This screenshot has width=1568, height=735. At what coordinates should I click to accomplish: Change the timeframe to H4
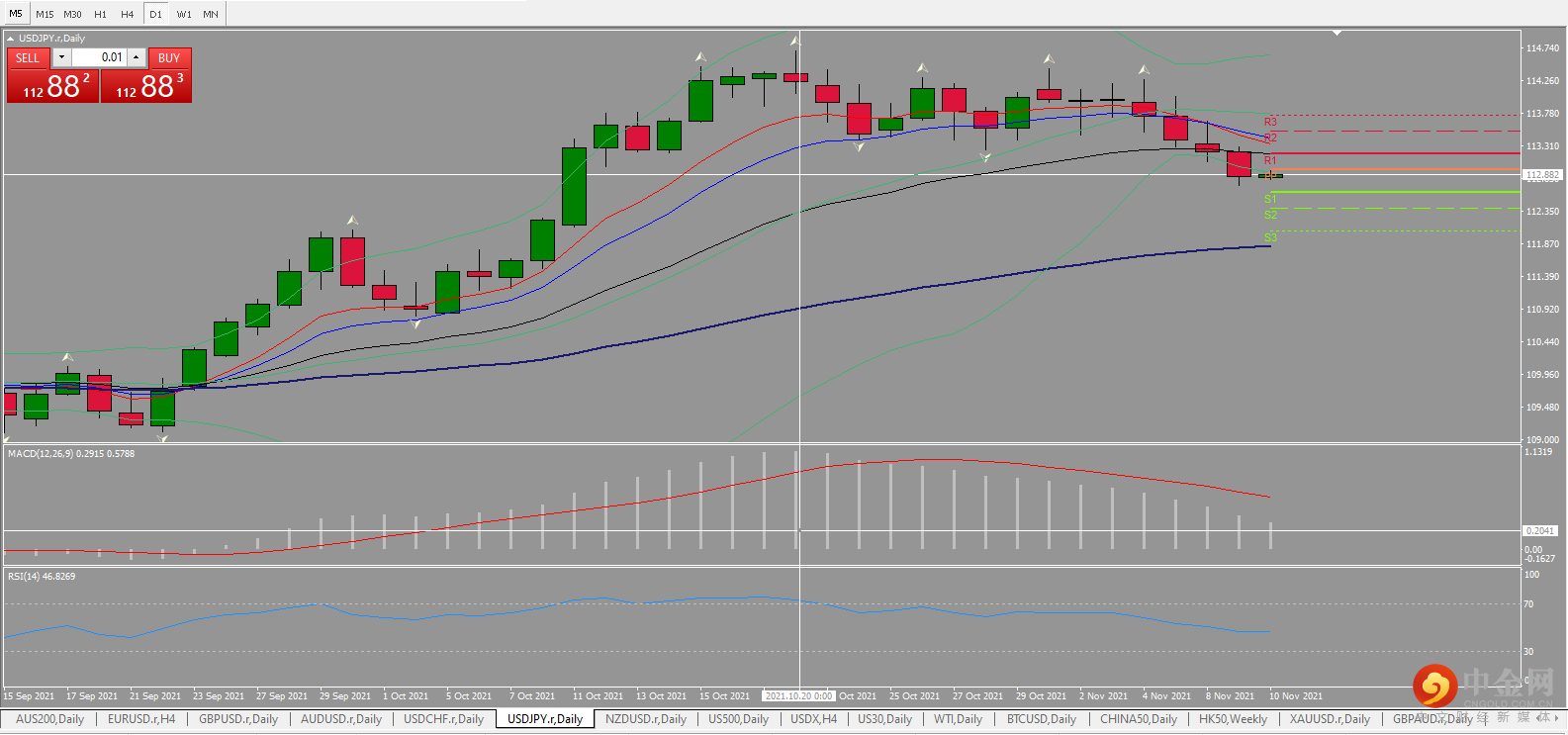pyautogui.click(x=128, y=14)
